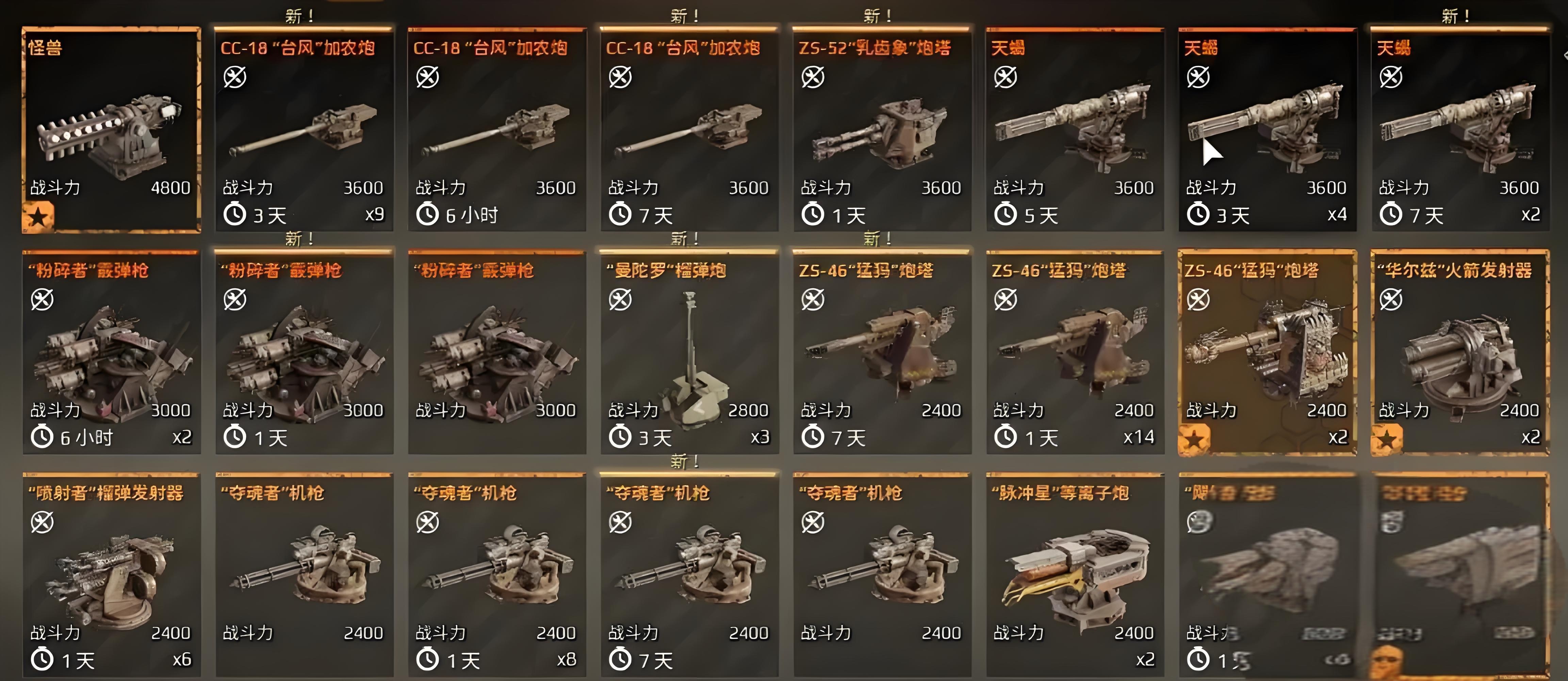Click the star badge on highlighted ZS-46 猛犸 card
This screenshot has width=1568, height=681.
pyautogui.click(x=1194, y=439)
